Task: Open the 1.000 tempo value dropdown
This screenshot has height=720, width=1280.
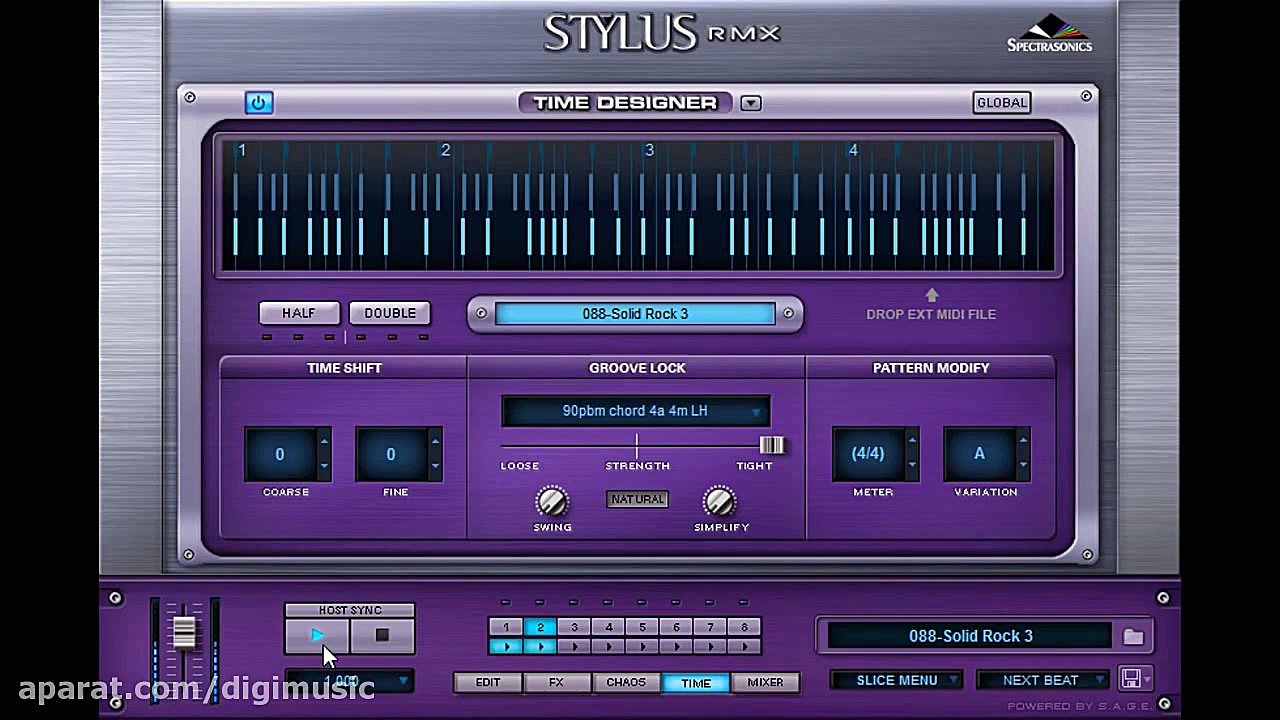Action: coord(349,681)
